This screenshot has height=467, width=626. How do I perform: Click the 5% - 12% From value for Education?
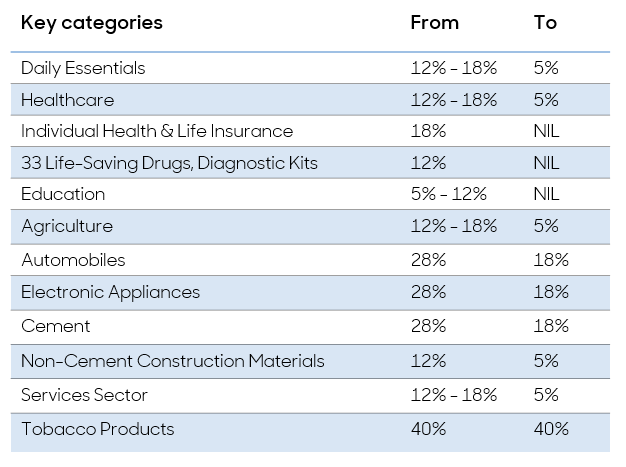tap(448, 194)
